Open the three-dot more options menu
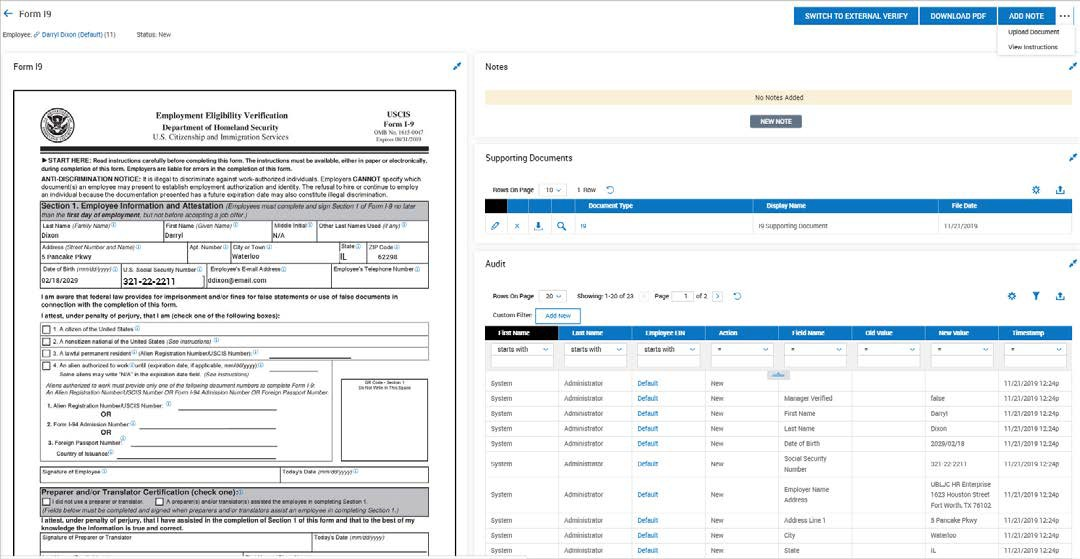 pos(1065,16)
